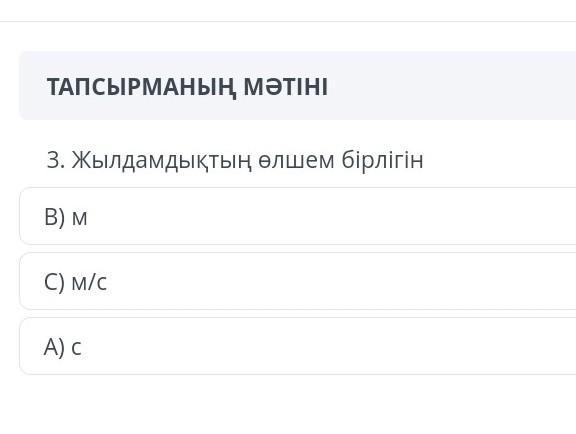Click the unit text м/с

[x=89, y=282]
